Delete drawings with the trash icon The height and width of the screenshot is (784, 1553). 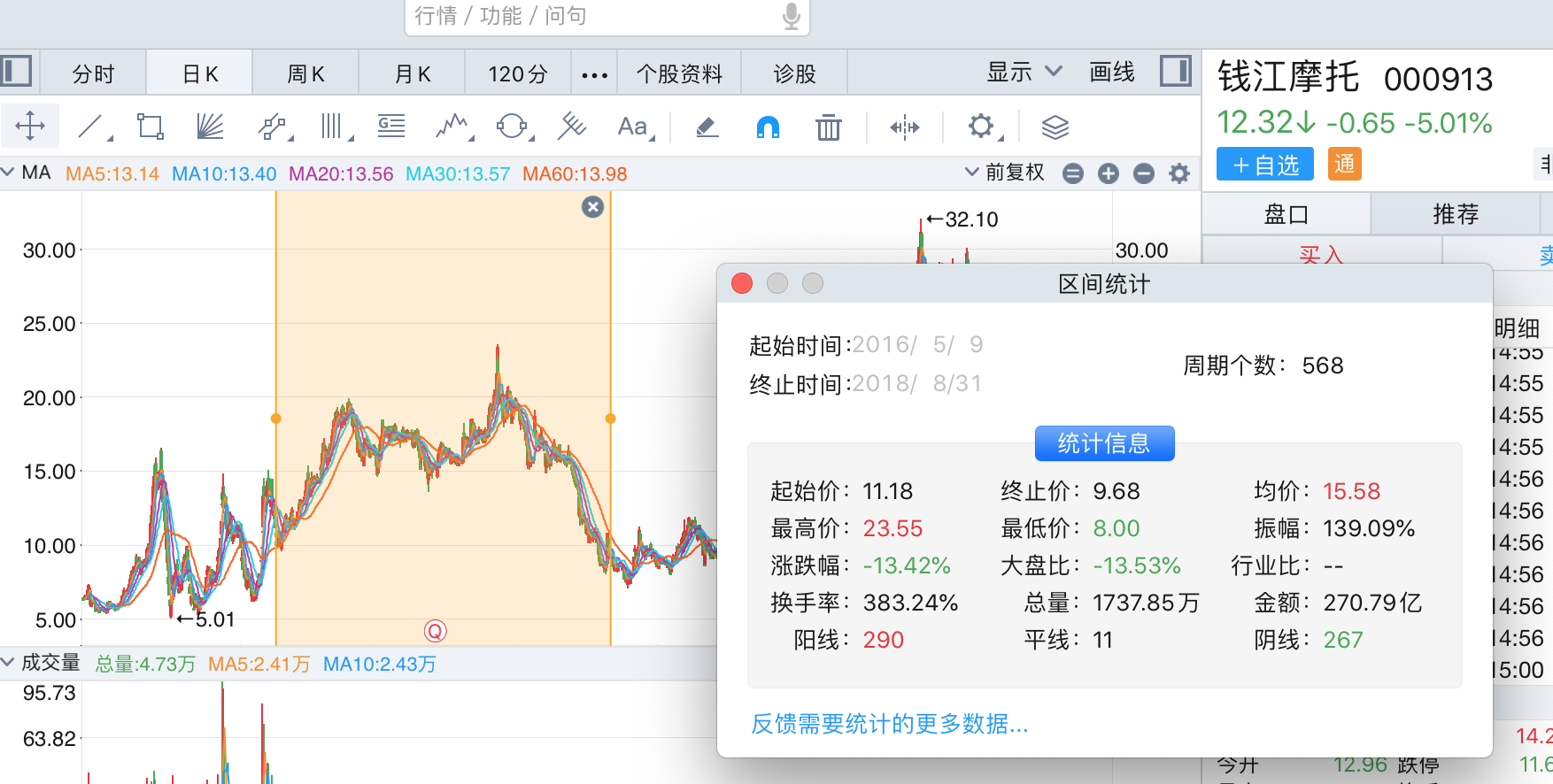[x=829, y=127]
